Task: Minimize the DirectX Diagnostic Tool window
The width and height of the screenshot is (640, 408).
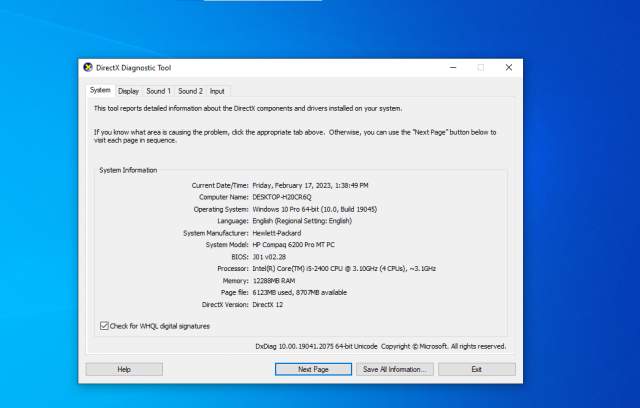Action: [453, 68]
